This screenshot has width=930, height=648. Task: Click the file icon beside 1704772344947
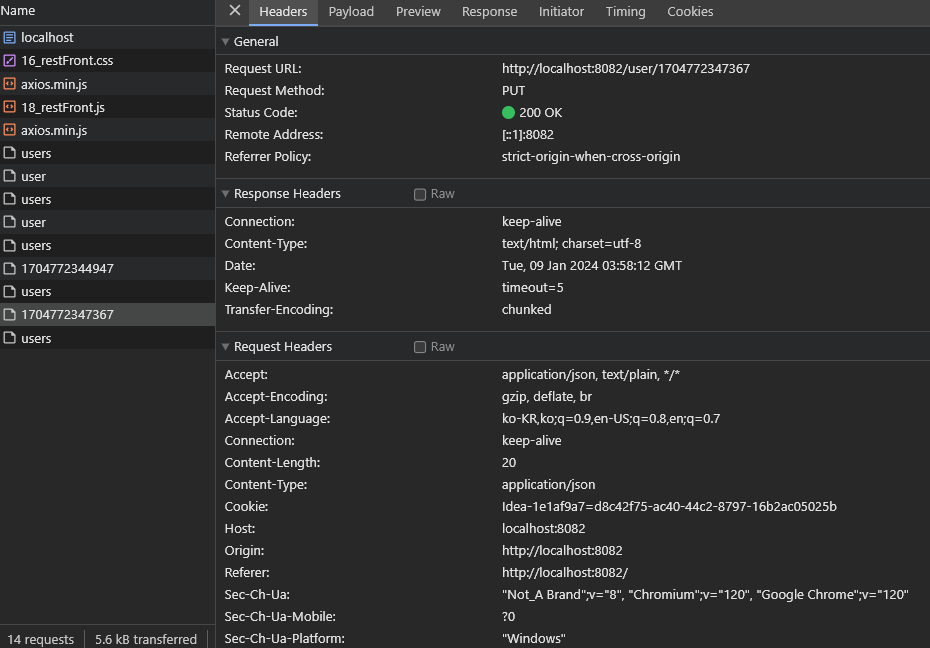point(9,268)
